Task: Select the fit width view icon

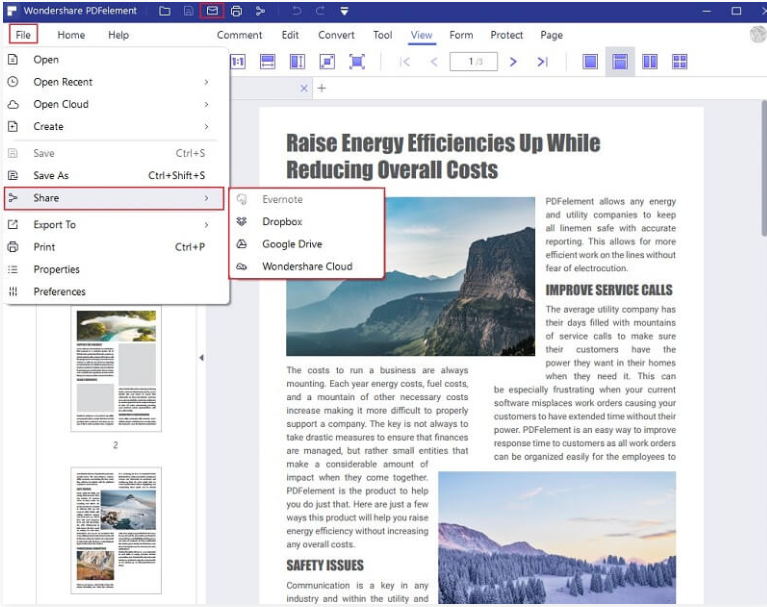Action: tap(268, 62)
